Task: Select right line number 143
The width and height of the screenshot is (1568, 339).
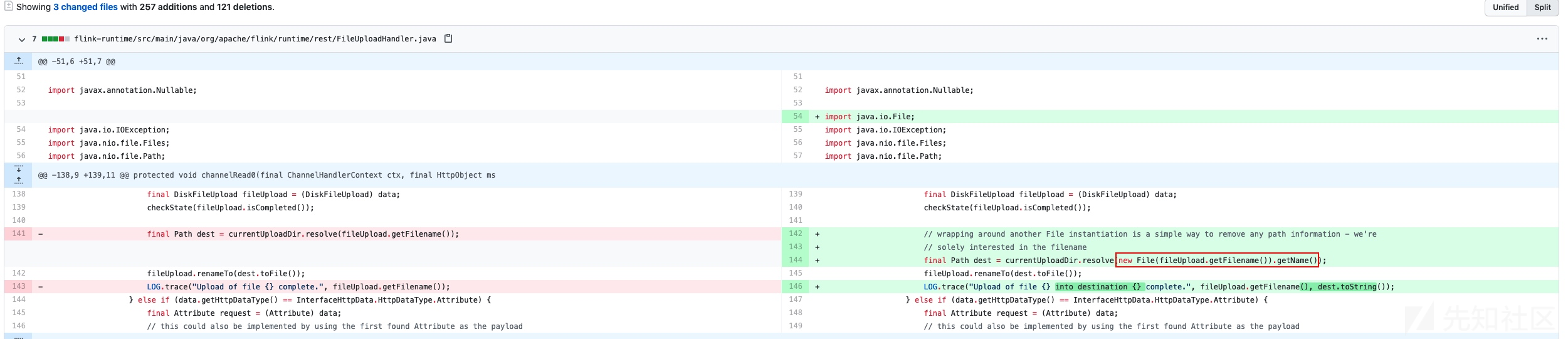Action: (x=796, y=247)
